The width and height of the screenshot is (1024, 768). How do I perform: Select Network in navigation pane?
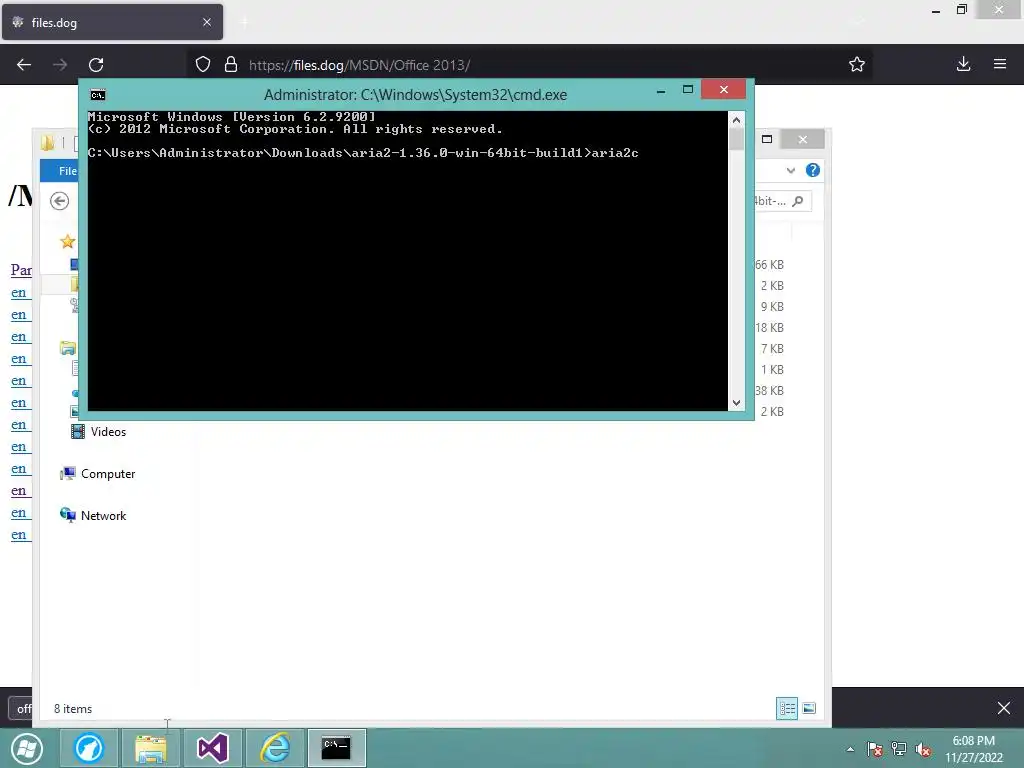click(x=93, y=516)
